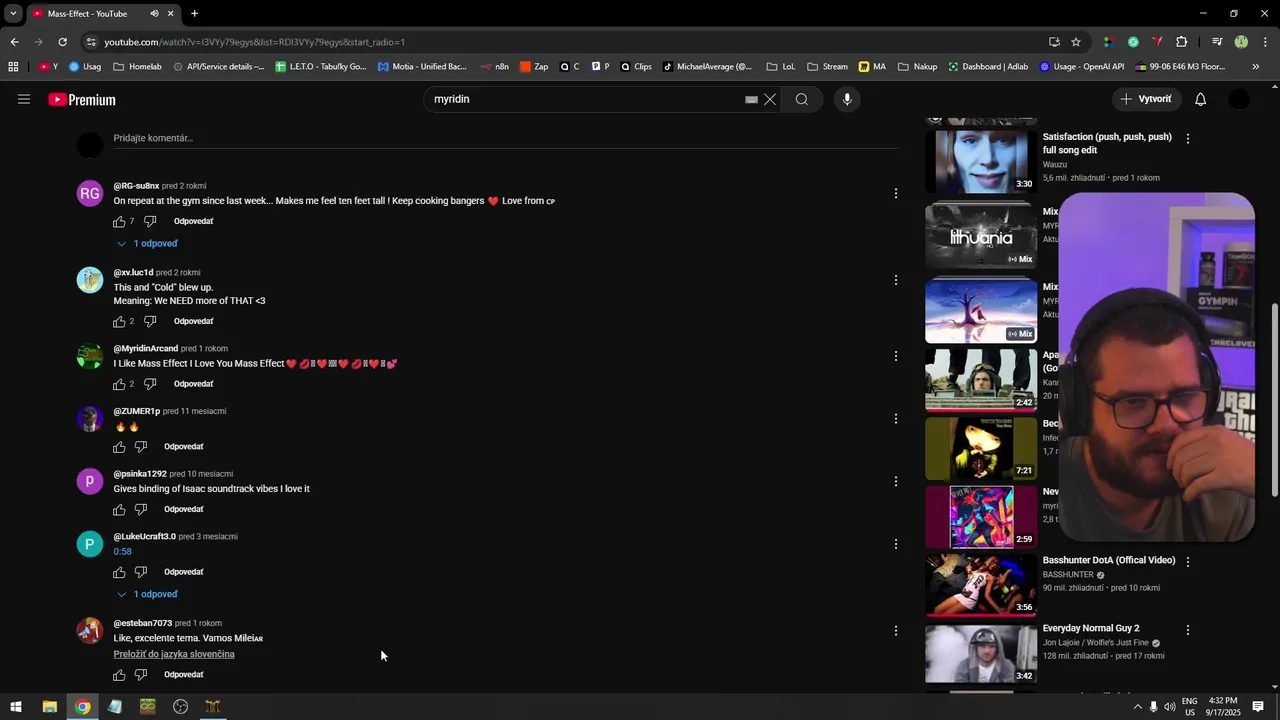Open a new Chrome tab
This screenshot has width=1280, height=720.
tap(194, 14)
